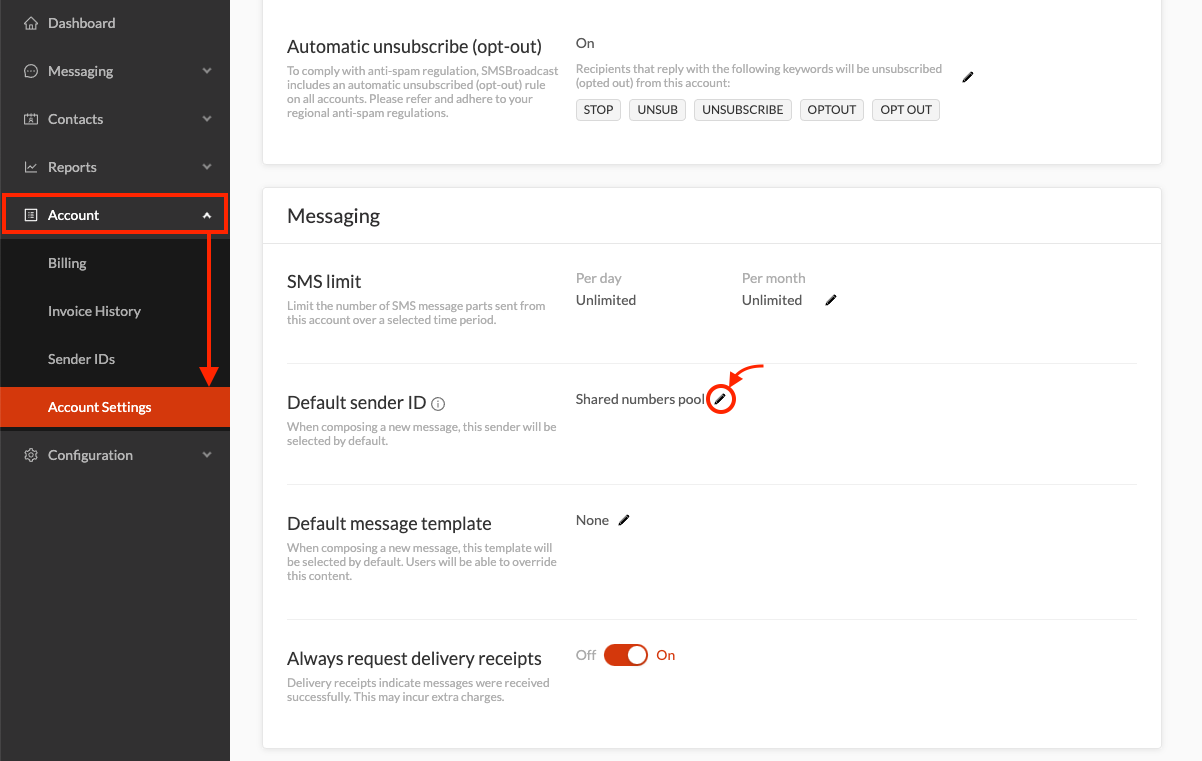Click the info icon beside Default sender ID

pos(438,403)
